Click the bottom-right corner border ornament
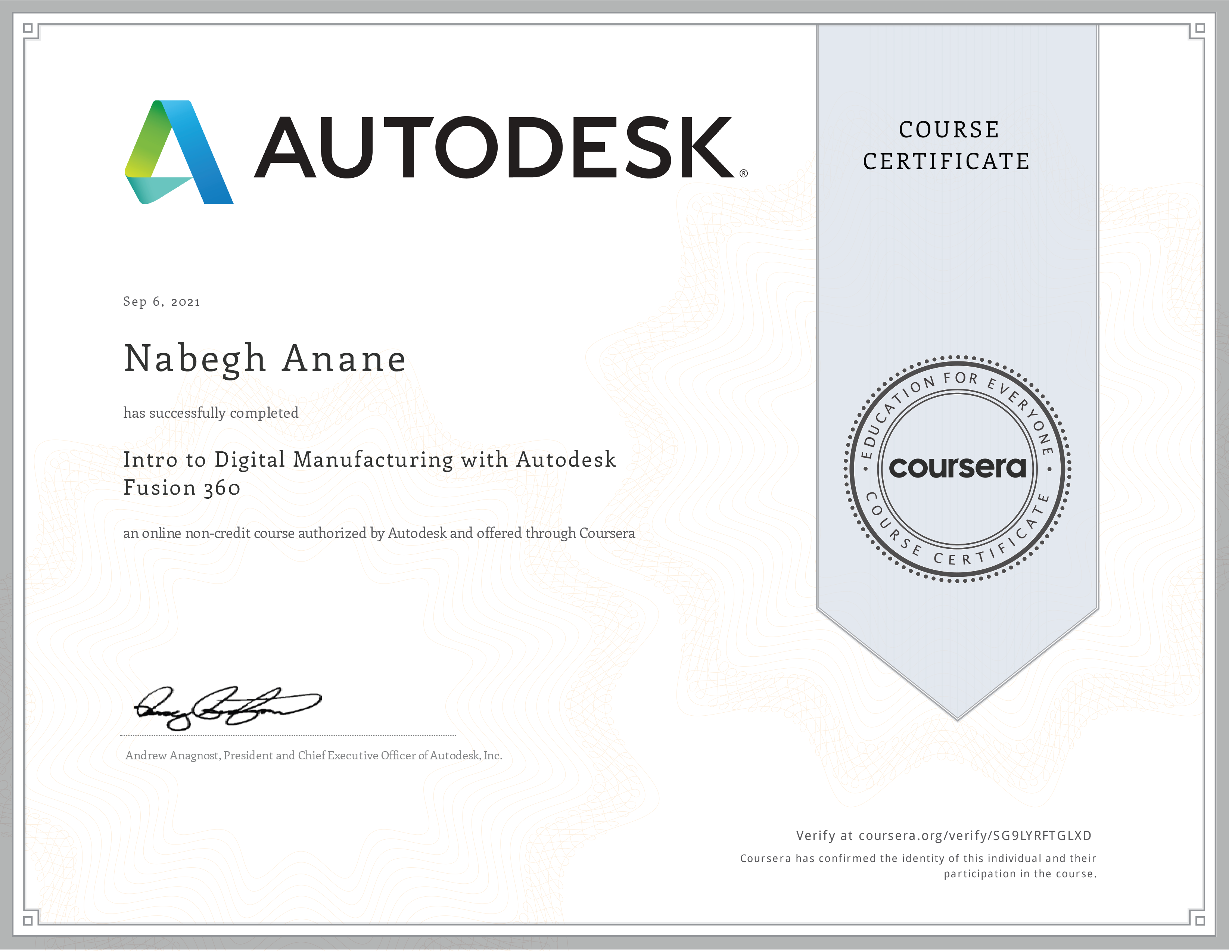The height and width of the screenshot is (952, 1232). [x=1200, y=921]
